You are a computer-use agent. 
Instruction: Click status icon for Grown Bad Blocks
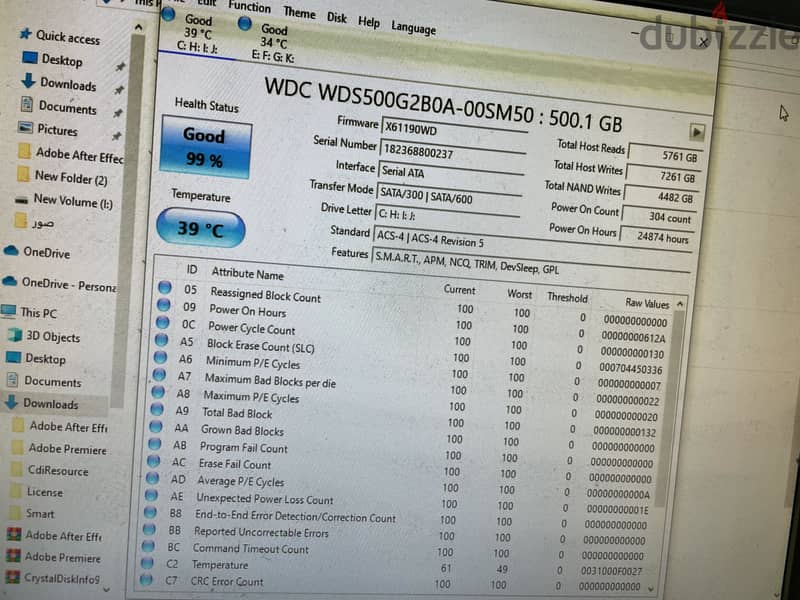tap(156, 427)
